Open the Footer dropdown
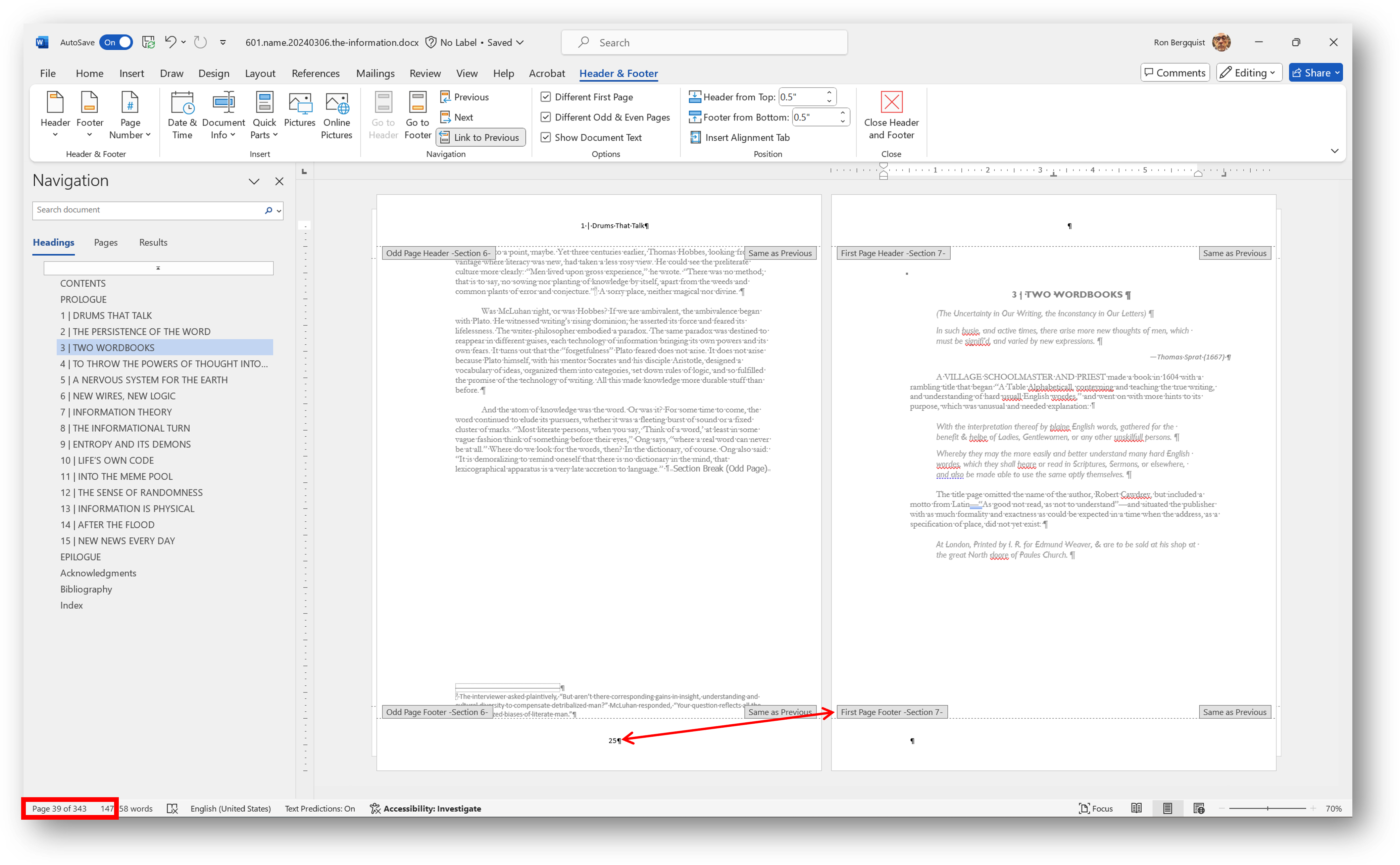Image resolution: width=1400 pixels, height=865 pixels. coord(89,114)
